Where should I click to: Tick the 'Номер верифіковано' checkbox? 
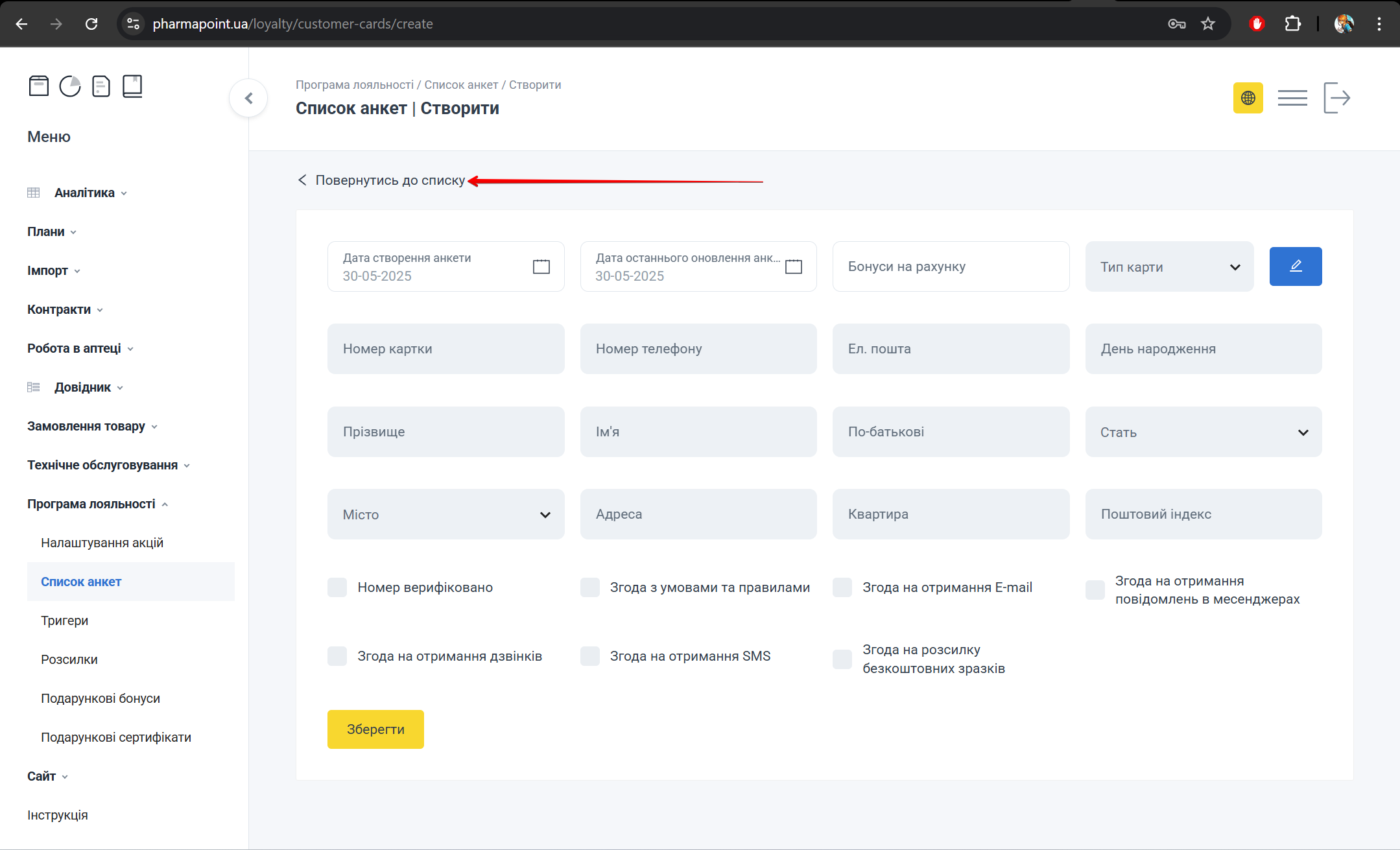pyautogui.click(x=337, y=587)
